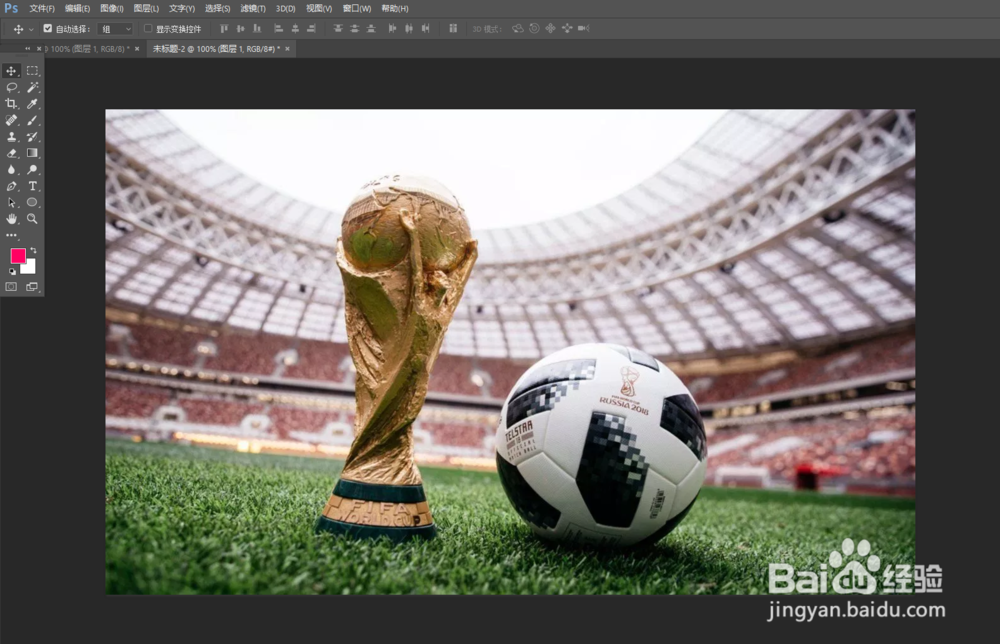Select the Pen tool
The image size is (1000, 644).
[x=11, y=186]
